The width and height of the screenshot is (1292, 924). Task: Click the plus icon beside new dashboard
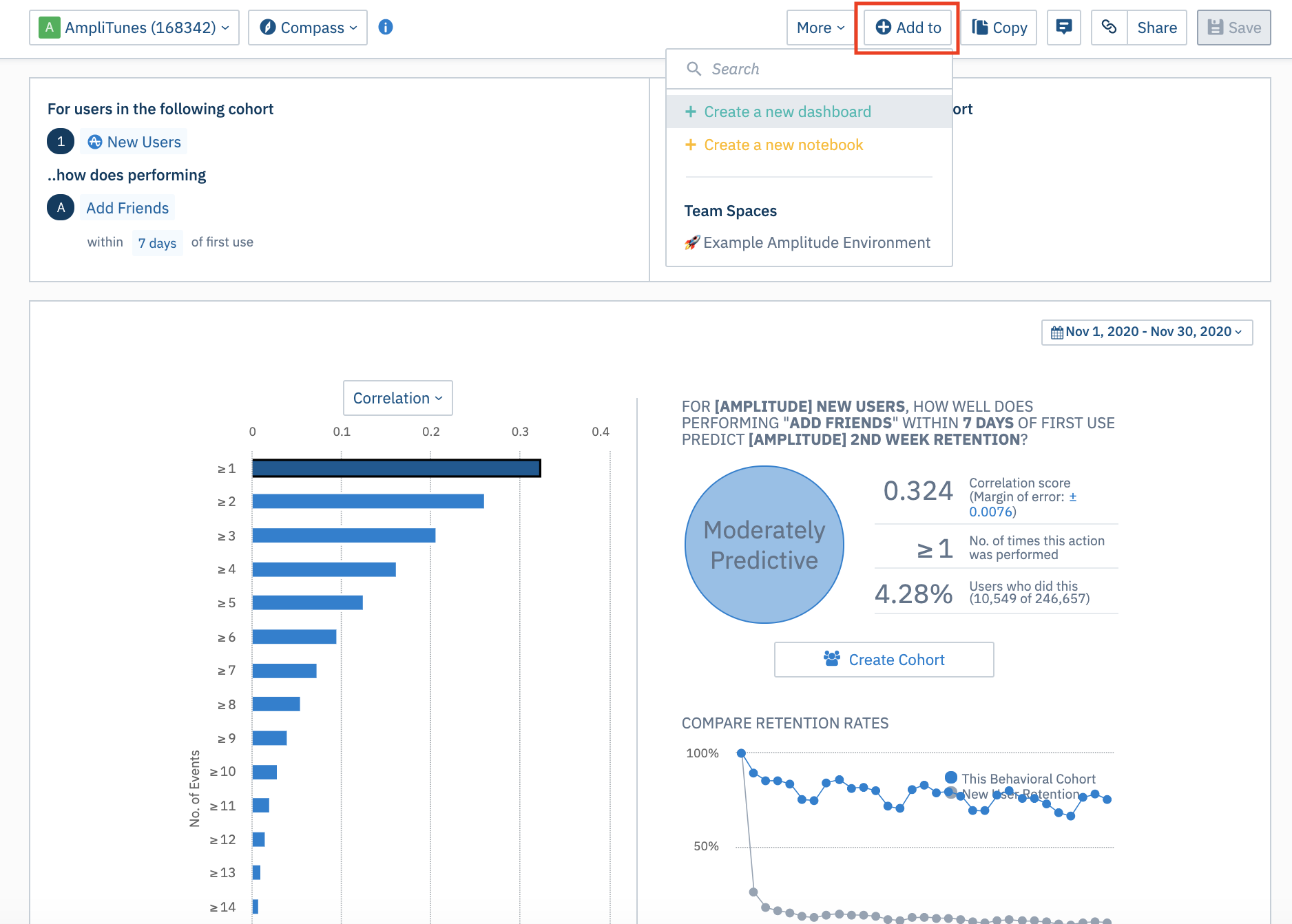[691, 112]
